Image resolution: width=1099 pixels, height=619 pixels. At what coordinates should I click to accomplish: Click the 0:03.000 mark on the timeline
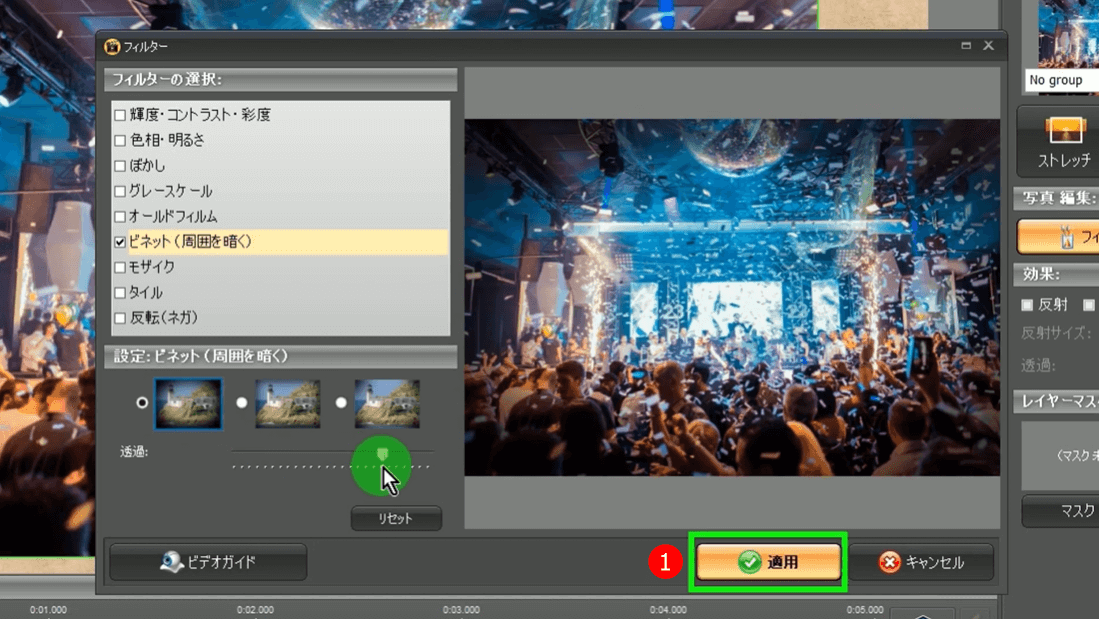tap(461, 609)
